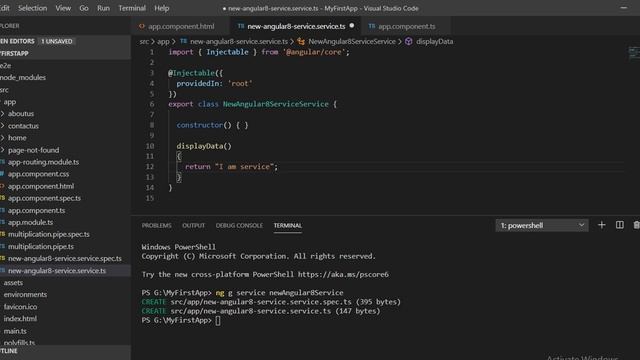Image resolution: width=640 pixels, height=360 pixels.
Task: Open the Run menu
Action: 103,8
